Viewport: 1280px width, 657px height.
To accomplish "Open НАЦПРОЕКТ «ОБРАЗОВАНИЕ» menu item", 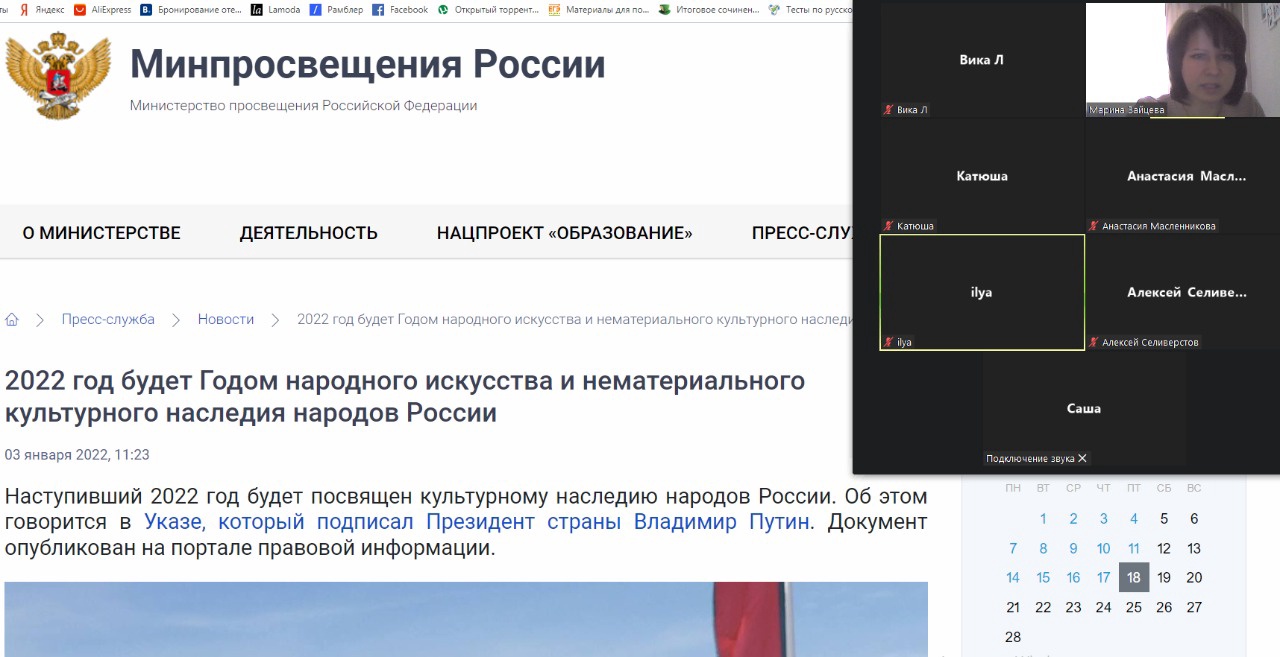I will pyautogui.click(x=564, y=233).
